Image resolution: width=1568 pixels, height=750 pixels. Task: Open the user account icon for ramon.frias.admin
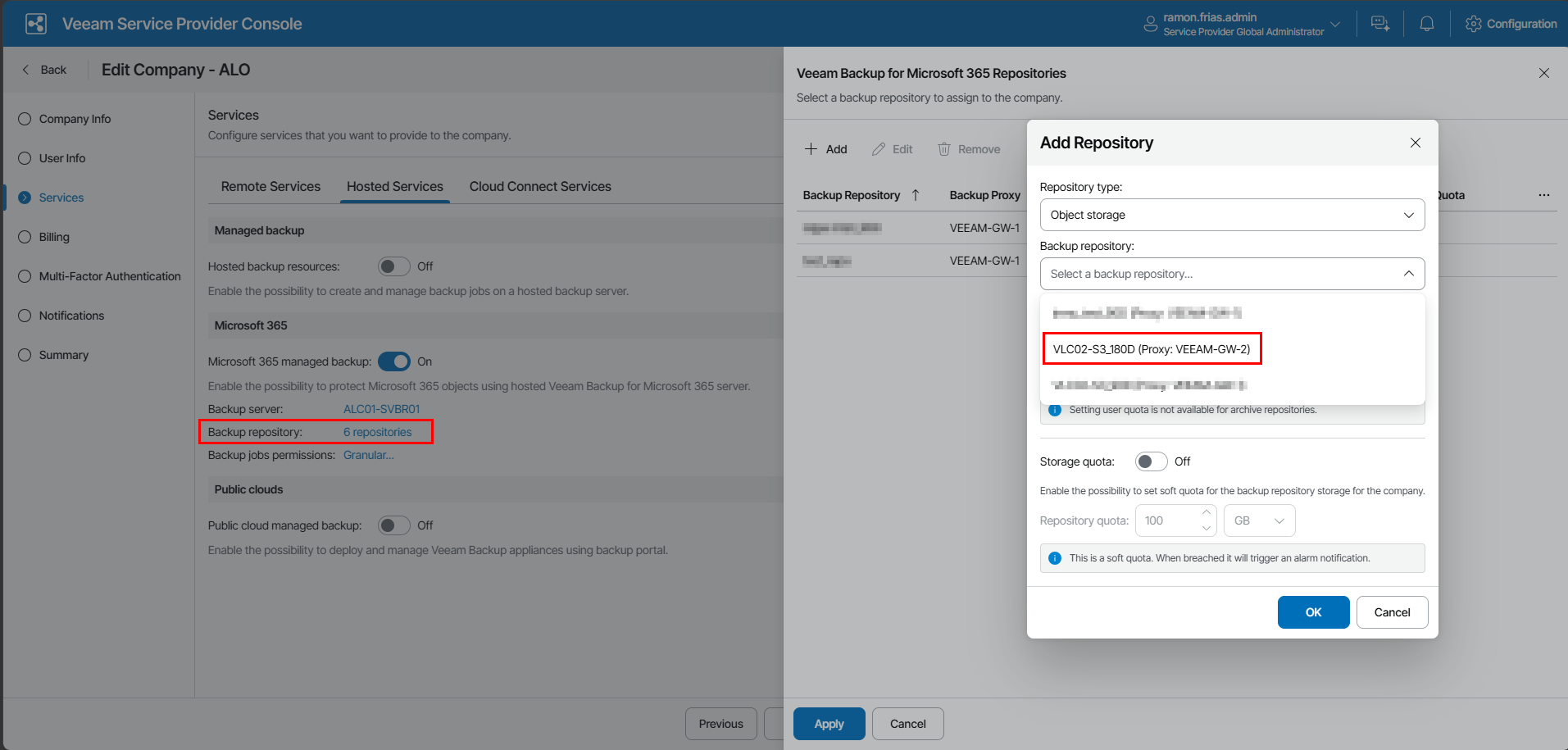pos(1150,25)
